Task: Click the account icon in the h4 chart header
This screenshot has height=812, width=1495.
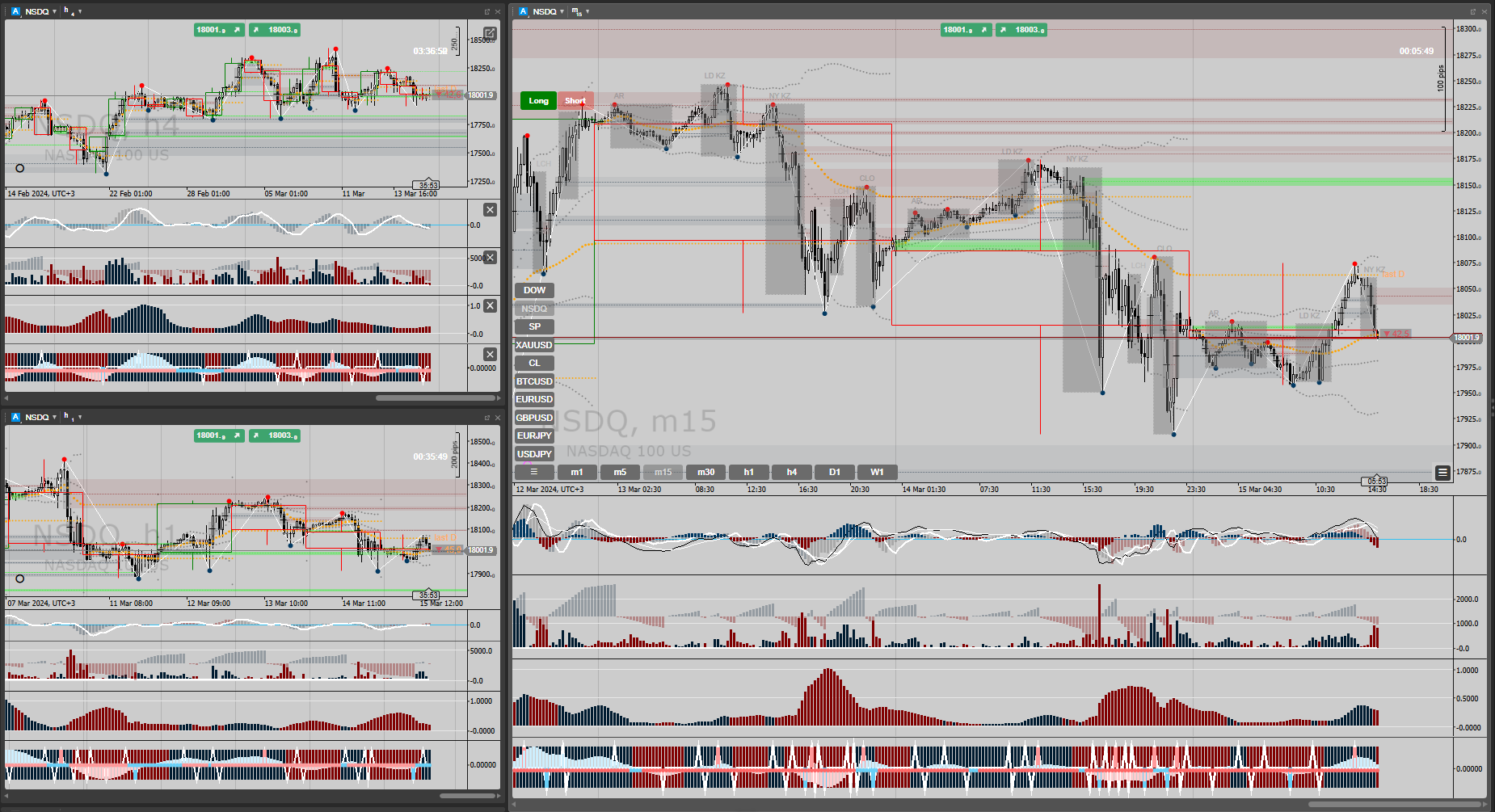Action: [x=15, y=11]
